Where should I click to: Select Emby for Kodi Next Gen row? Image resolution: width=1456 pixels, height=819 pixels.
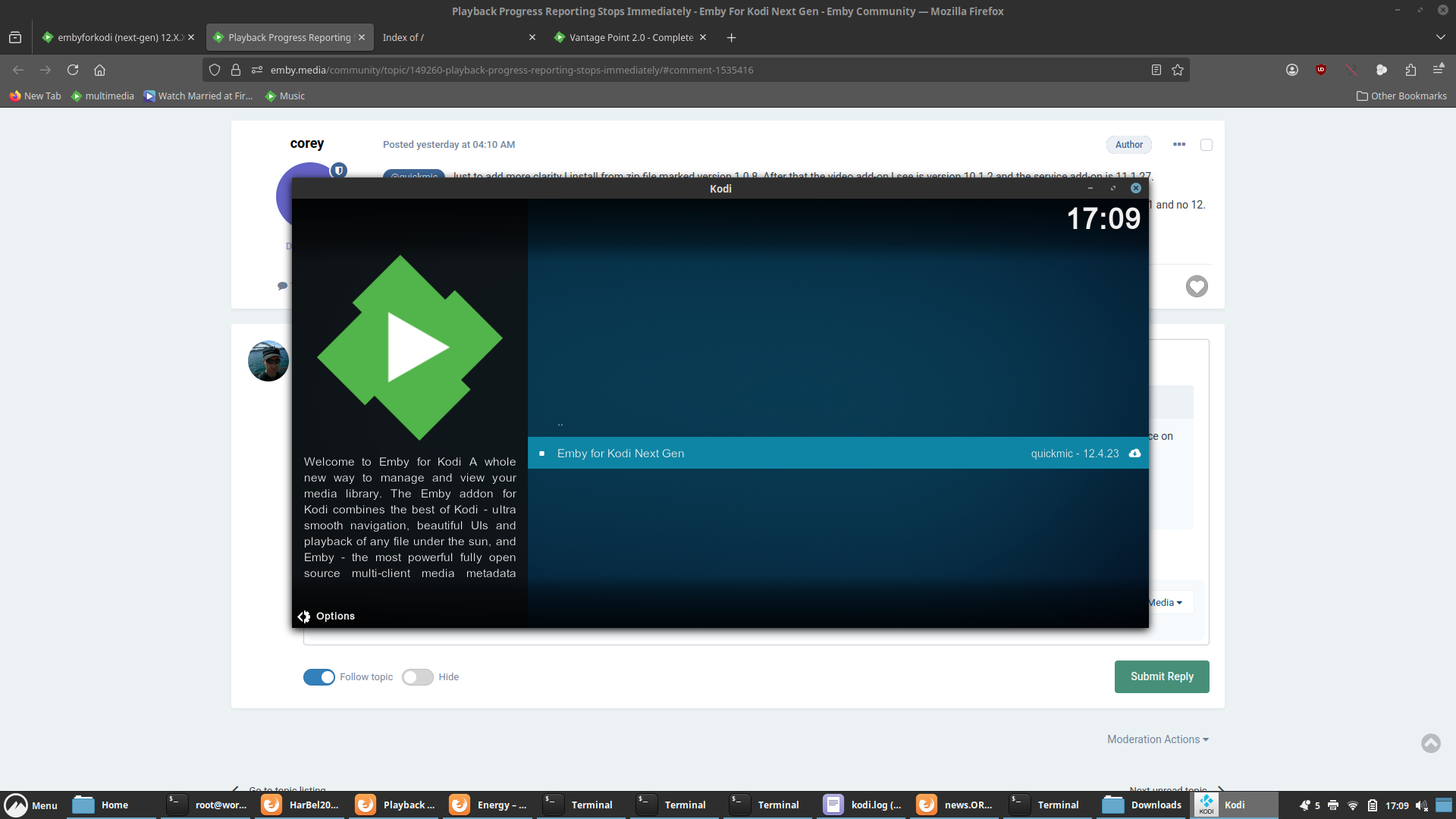838,453
